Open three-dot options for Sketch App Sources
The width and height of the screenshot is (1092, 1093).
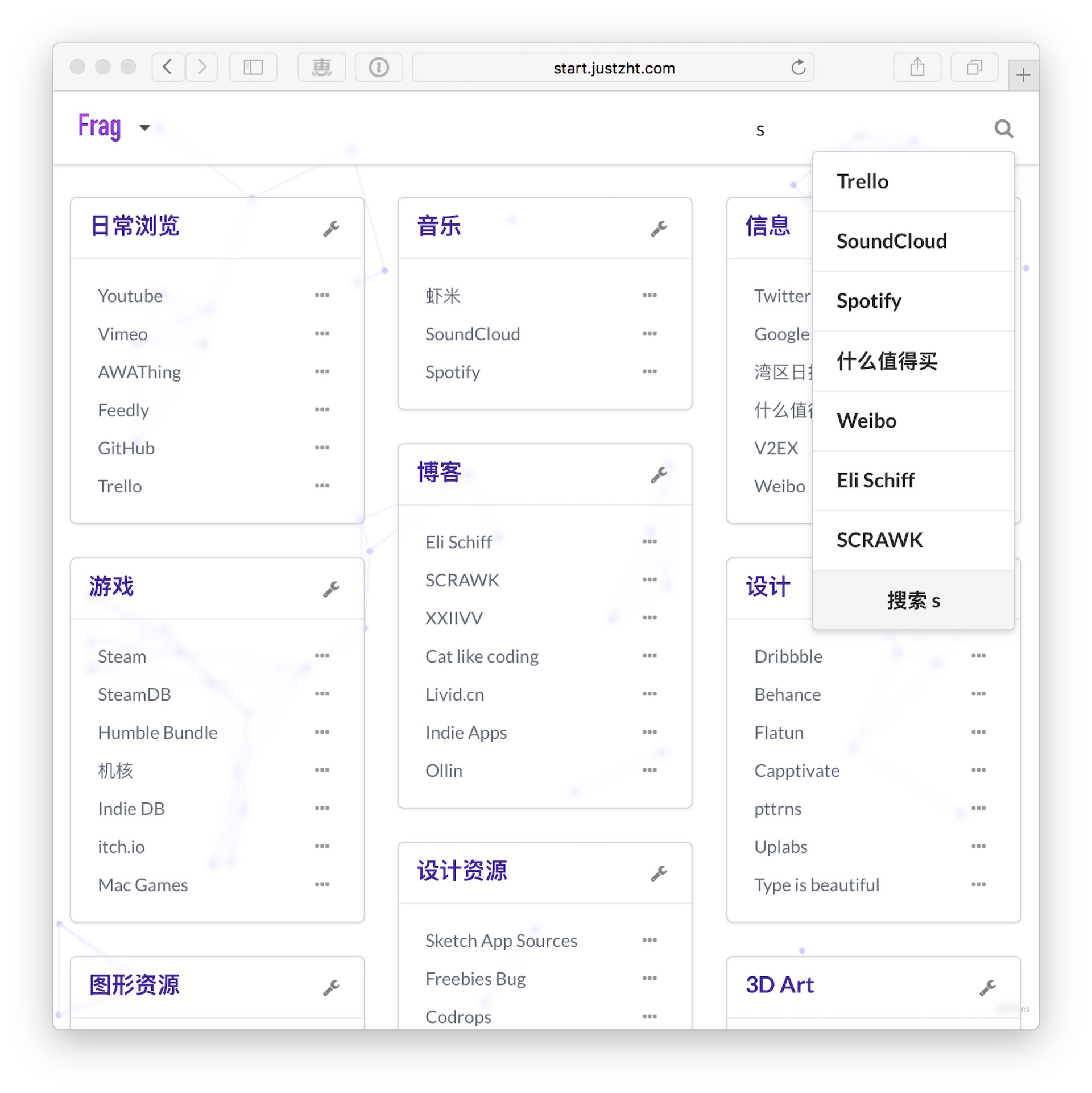pos(650,940)
